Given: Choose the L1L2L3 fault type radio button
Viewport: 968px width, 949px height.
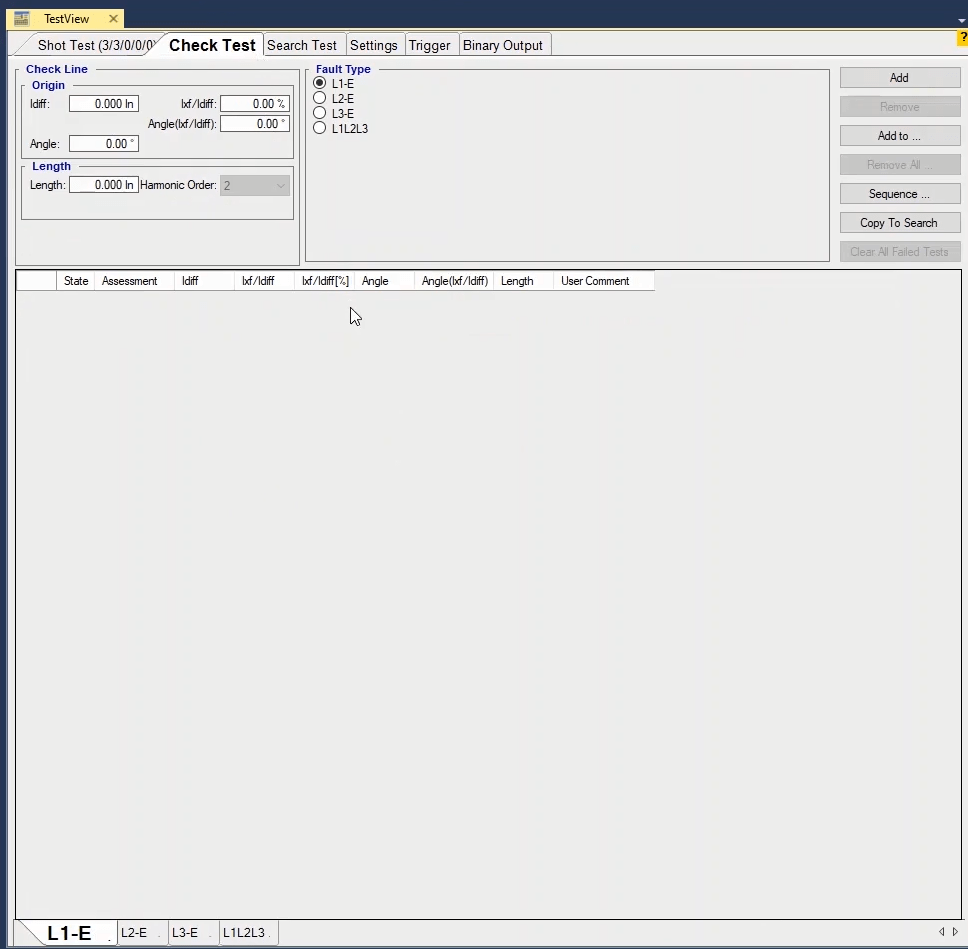Looking at the screenshot, I should pyautogui.click(x=320, y=128).
